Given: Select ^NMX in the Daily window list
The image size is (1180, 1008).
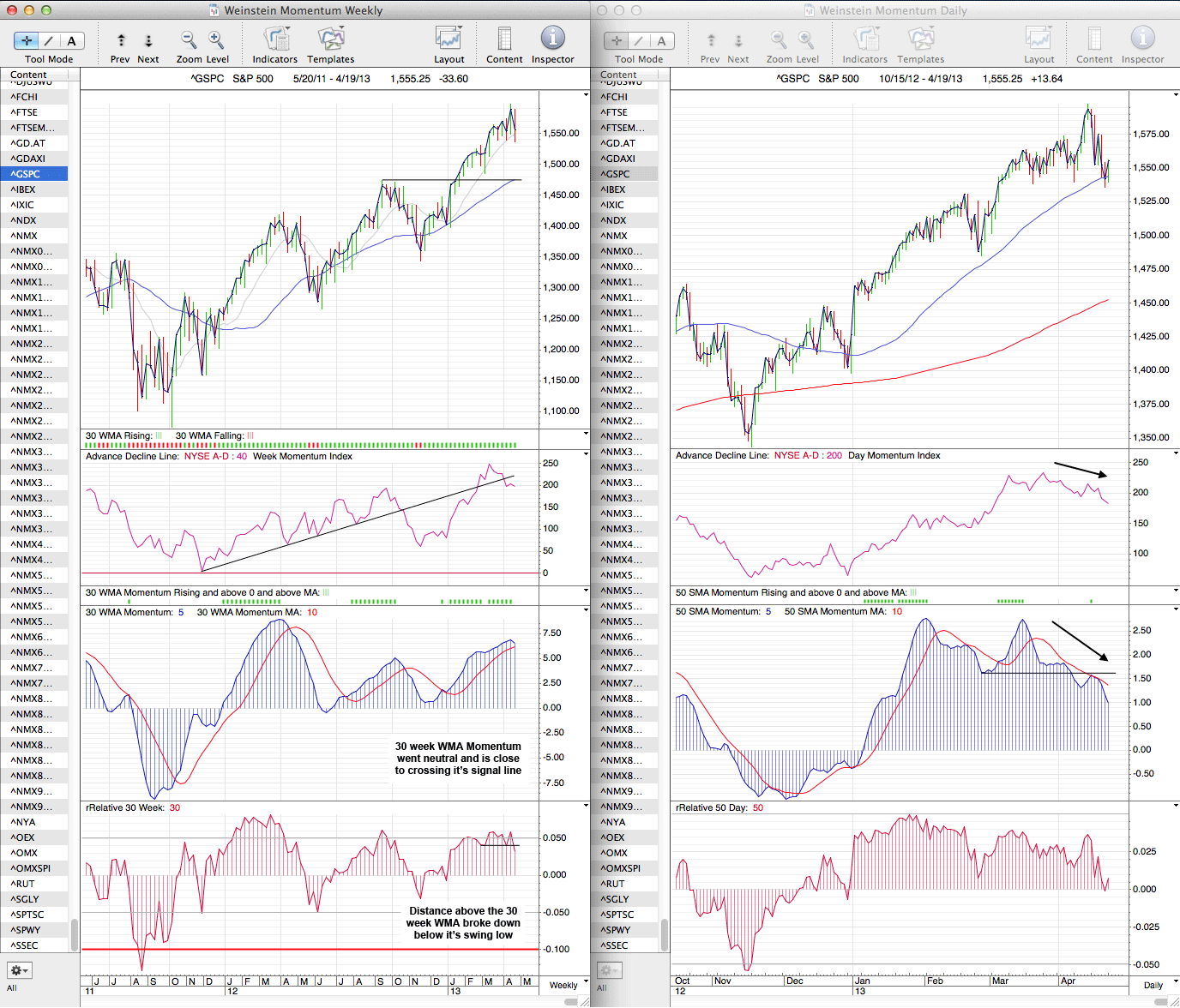Looking at the screenshot, I should [624, 236].
